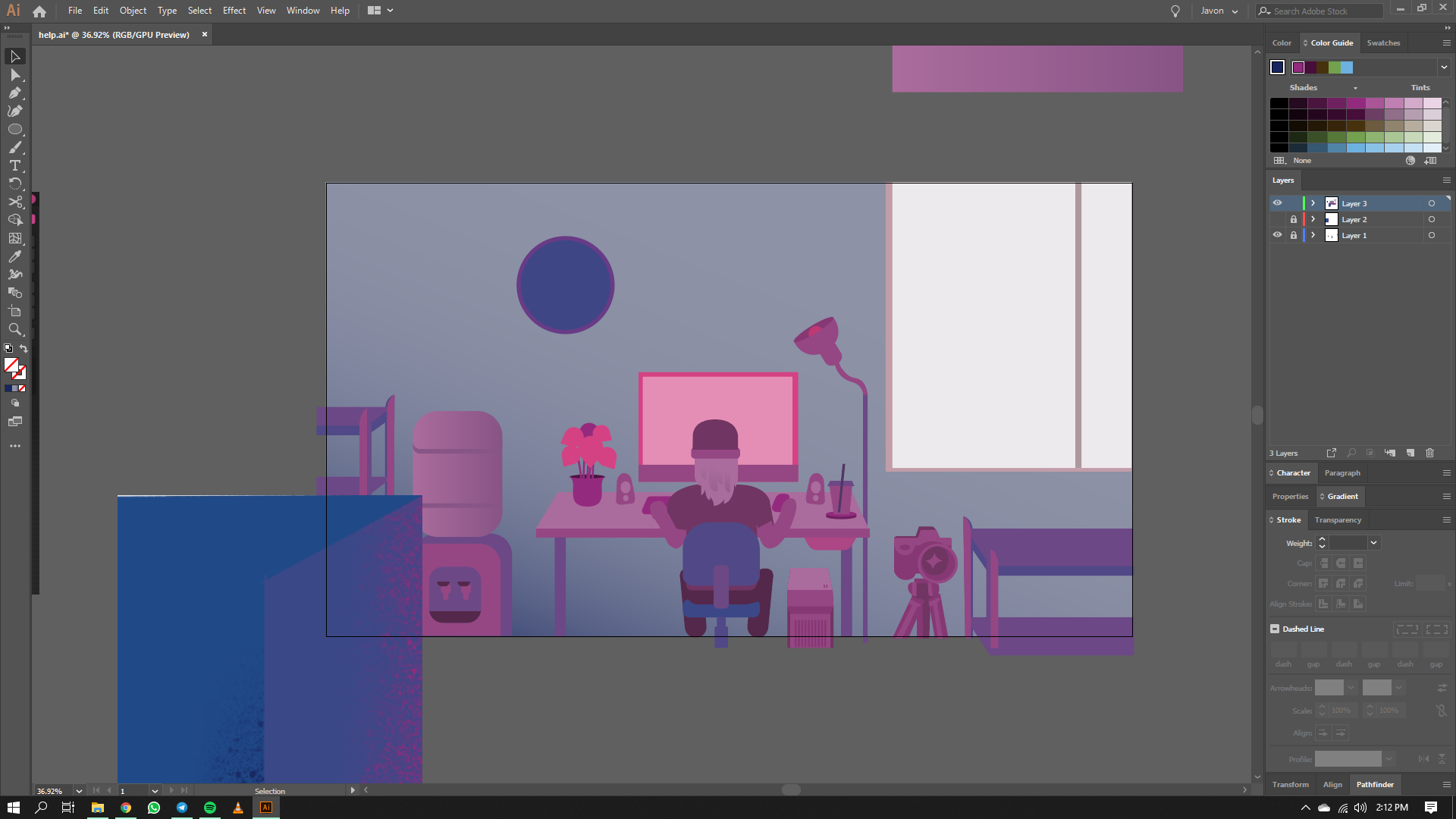Open Layers panel options menu
This screenshot has width=1456, height=819.
click(x=1446, y=180)
